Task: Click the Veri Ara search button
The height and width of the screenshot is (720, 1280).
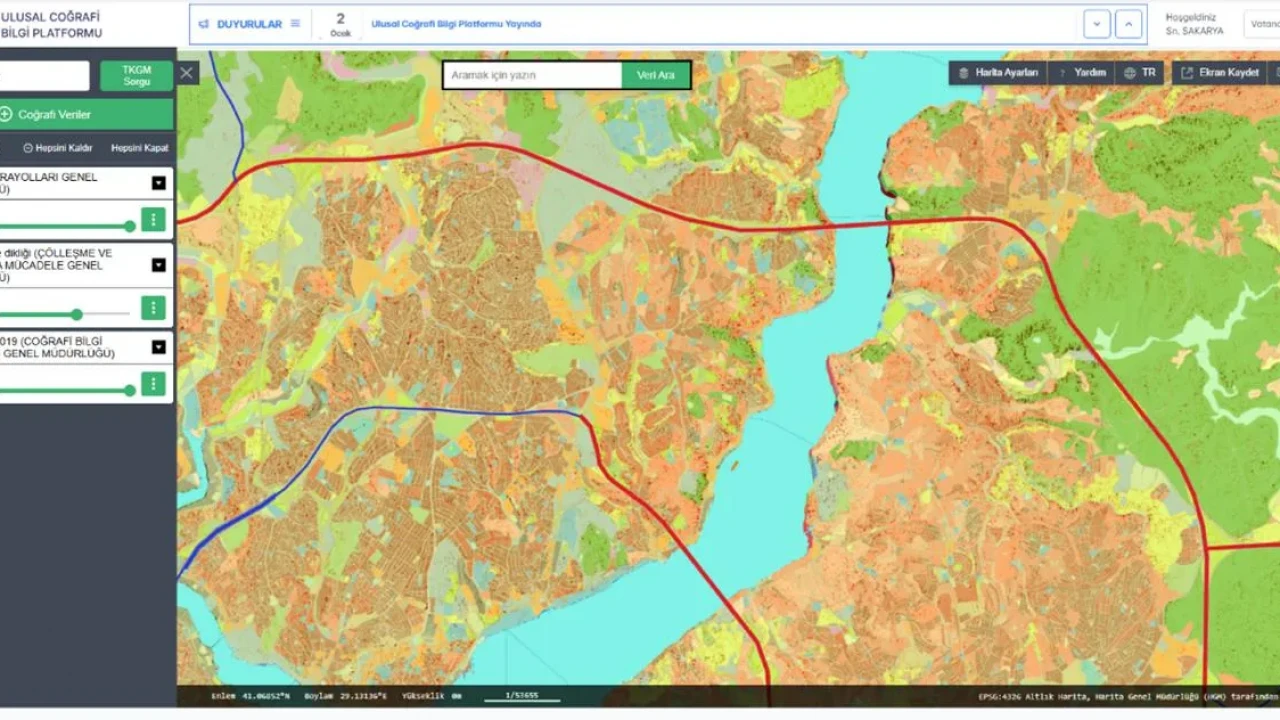Action: coord(656,75)
